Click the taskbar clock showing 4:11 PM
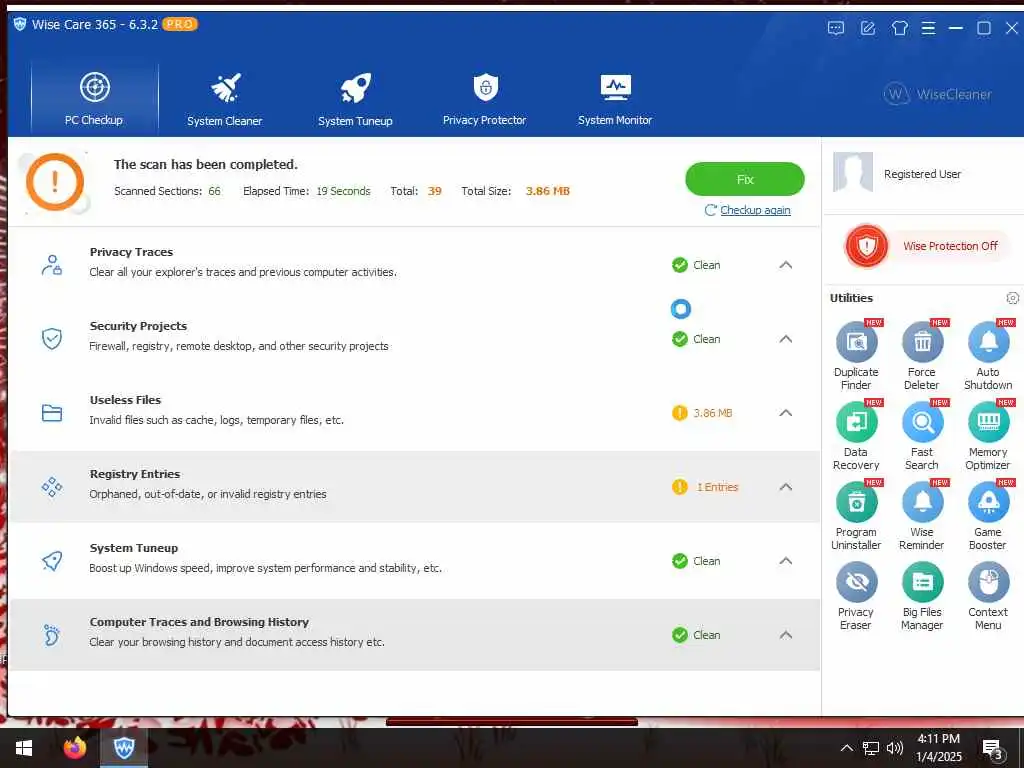Image resolution: width=1024 pixels, height=768 pixels. tap(938, 748)
